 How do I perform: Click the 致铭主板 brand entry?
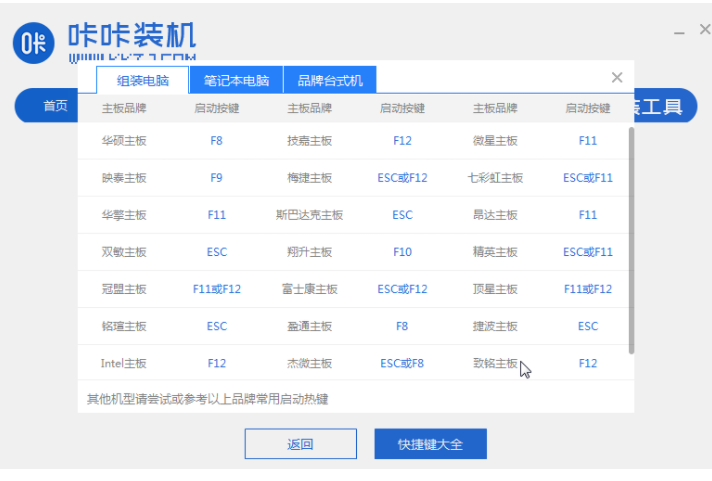tap(495, 363)
